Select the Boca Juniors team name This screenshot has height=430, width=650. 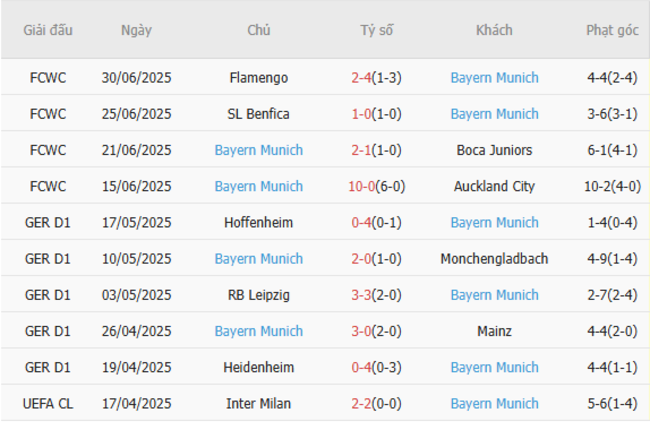tap(494, 150)
